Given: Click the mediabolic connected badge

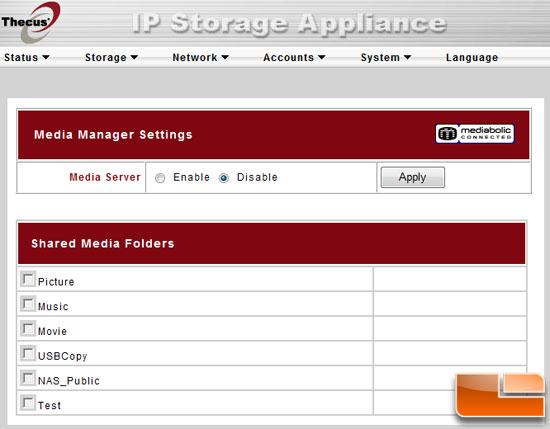Looking at the screenshot, I should [x=475, y=134].
